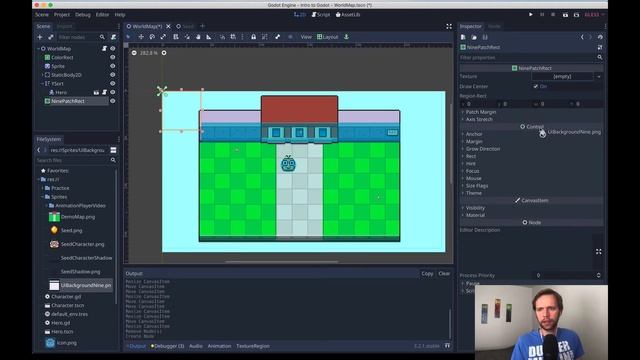This screenshot has width=640, height=360.
Task: Toggle distraction-free mode with expand icon
Action: [x=449, y=26]
